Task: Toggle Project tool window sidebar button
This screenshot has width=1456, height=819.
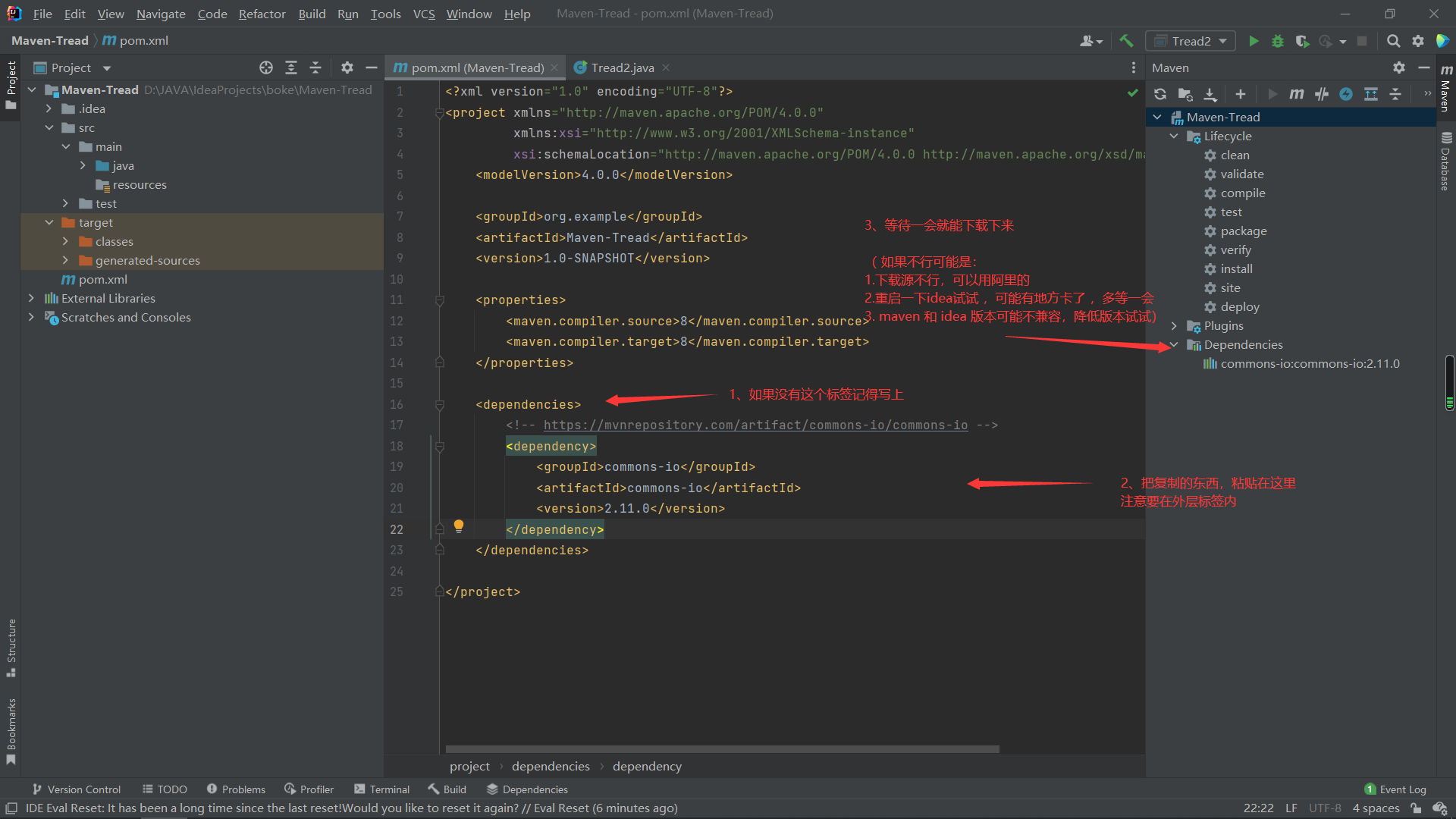Action: click(11, 83)
